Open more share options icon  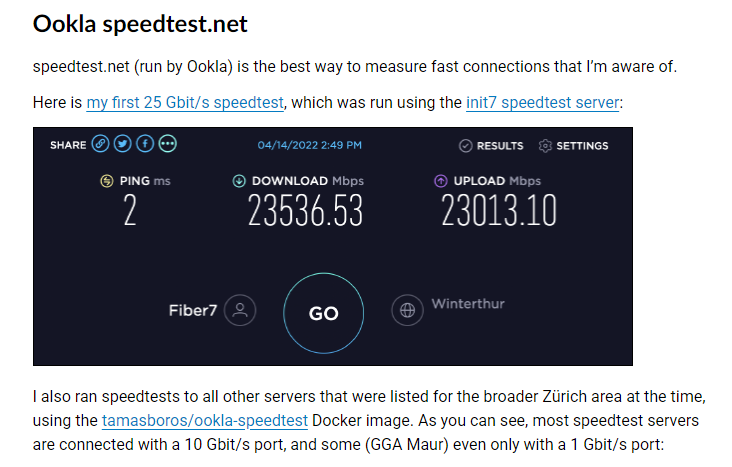[167, 145]
